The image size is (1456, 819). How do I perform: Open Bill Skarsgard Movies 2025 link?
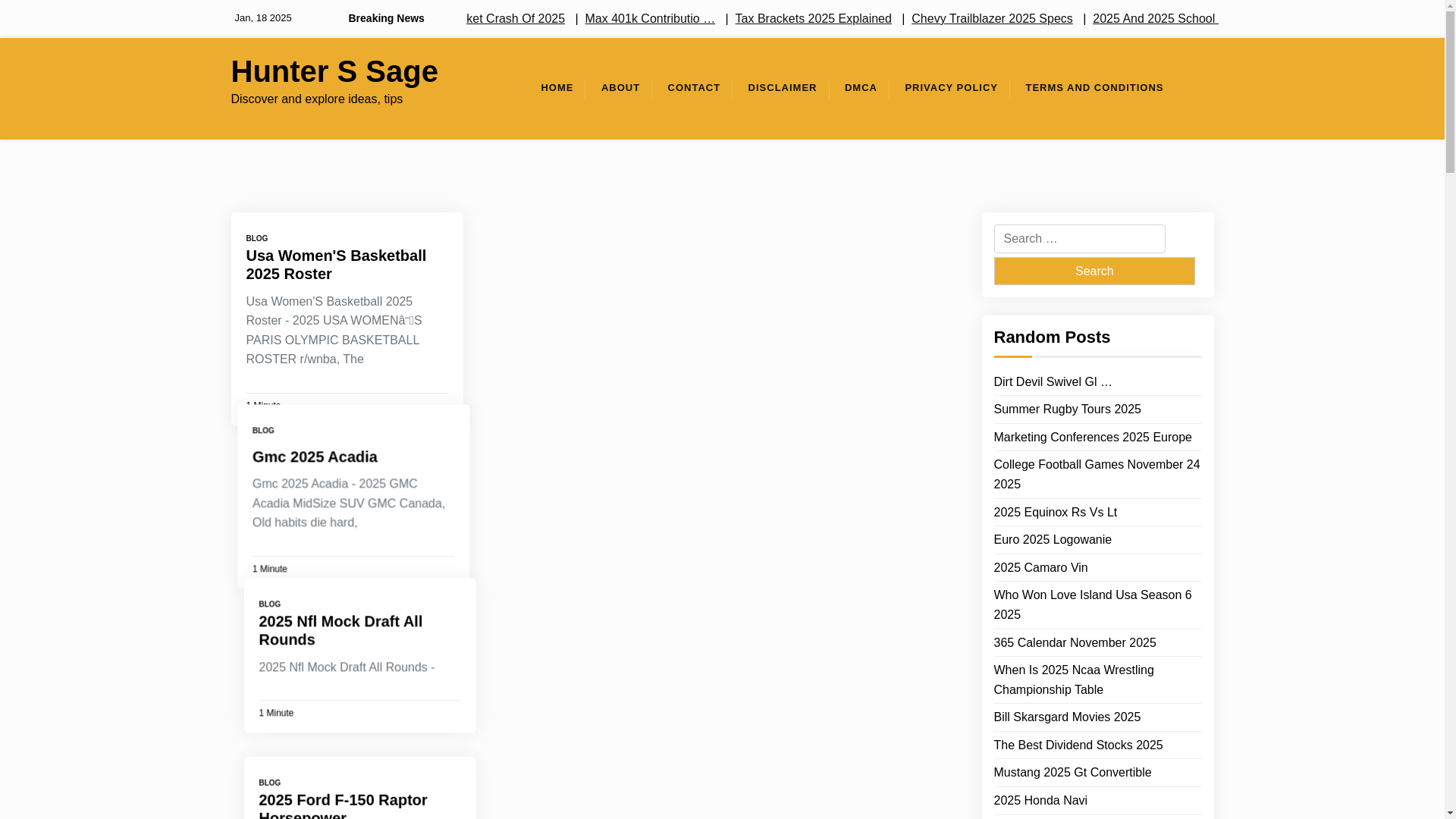1067,717
